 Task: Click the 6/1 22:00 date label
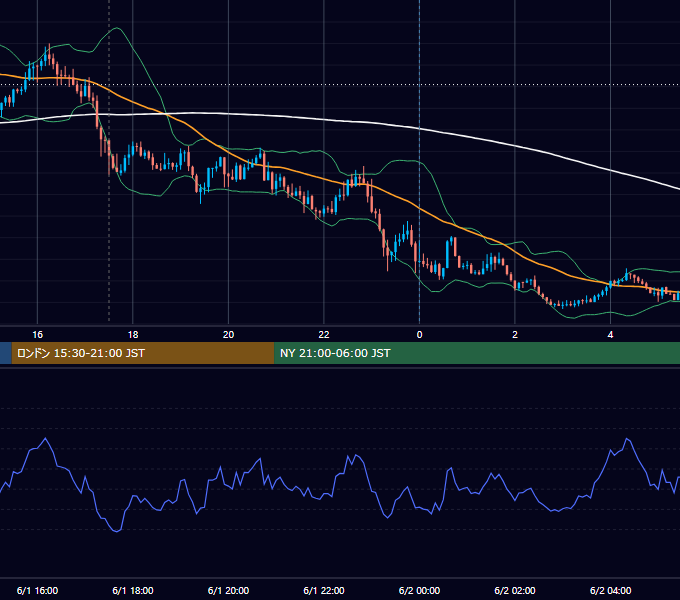[x=324, y=590]
